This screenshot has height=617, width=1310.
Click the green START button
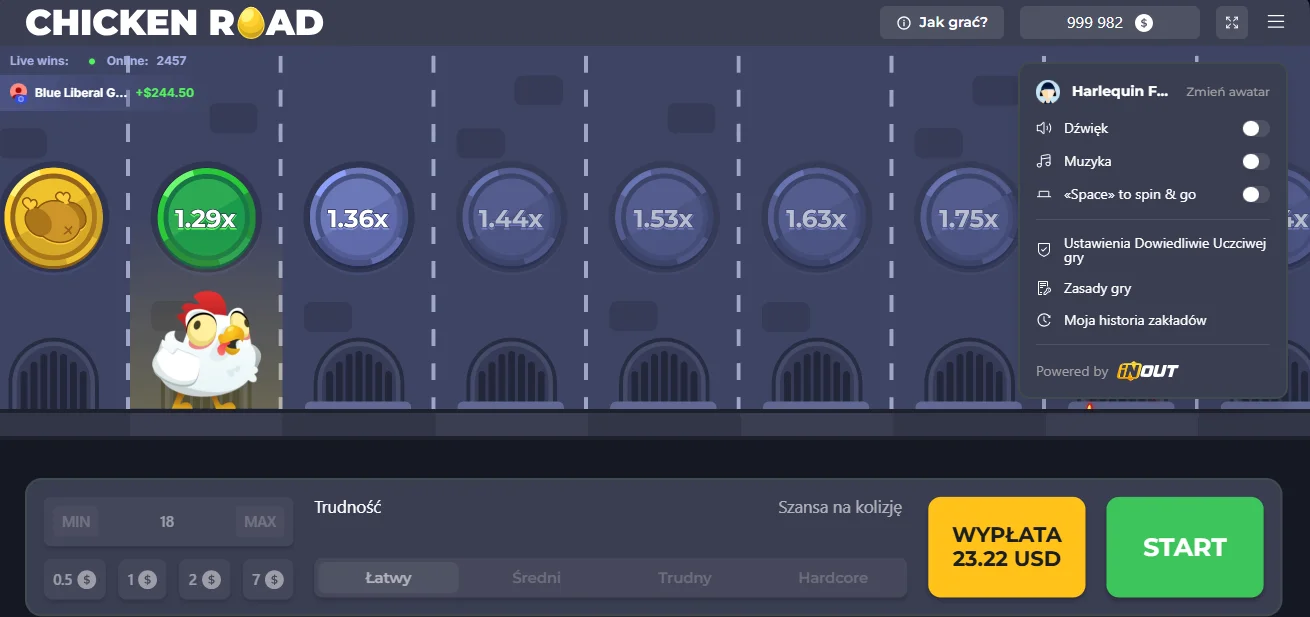click(1185, 547)
